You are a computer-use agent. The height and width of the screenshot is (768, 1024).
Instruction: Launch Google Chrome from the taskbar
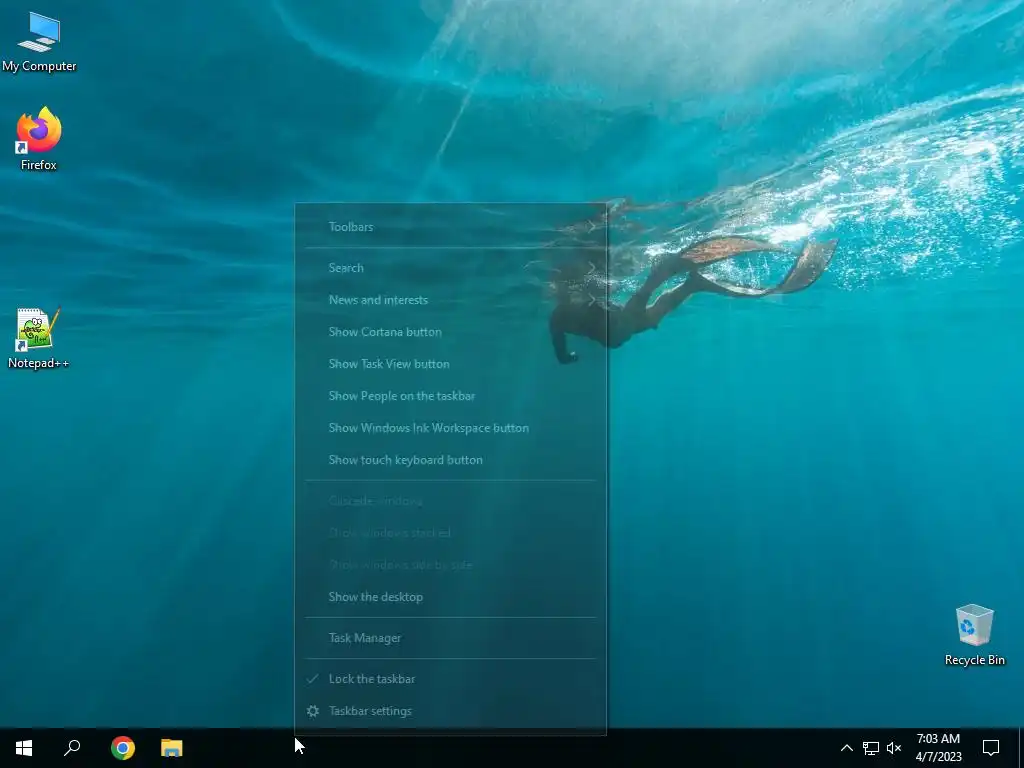click(123, 748)
